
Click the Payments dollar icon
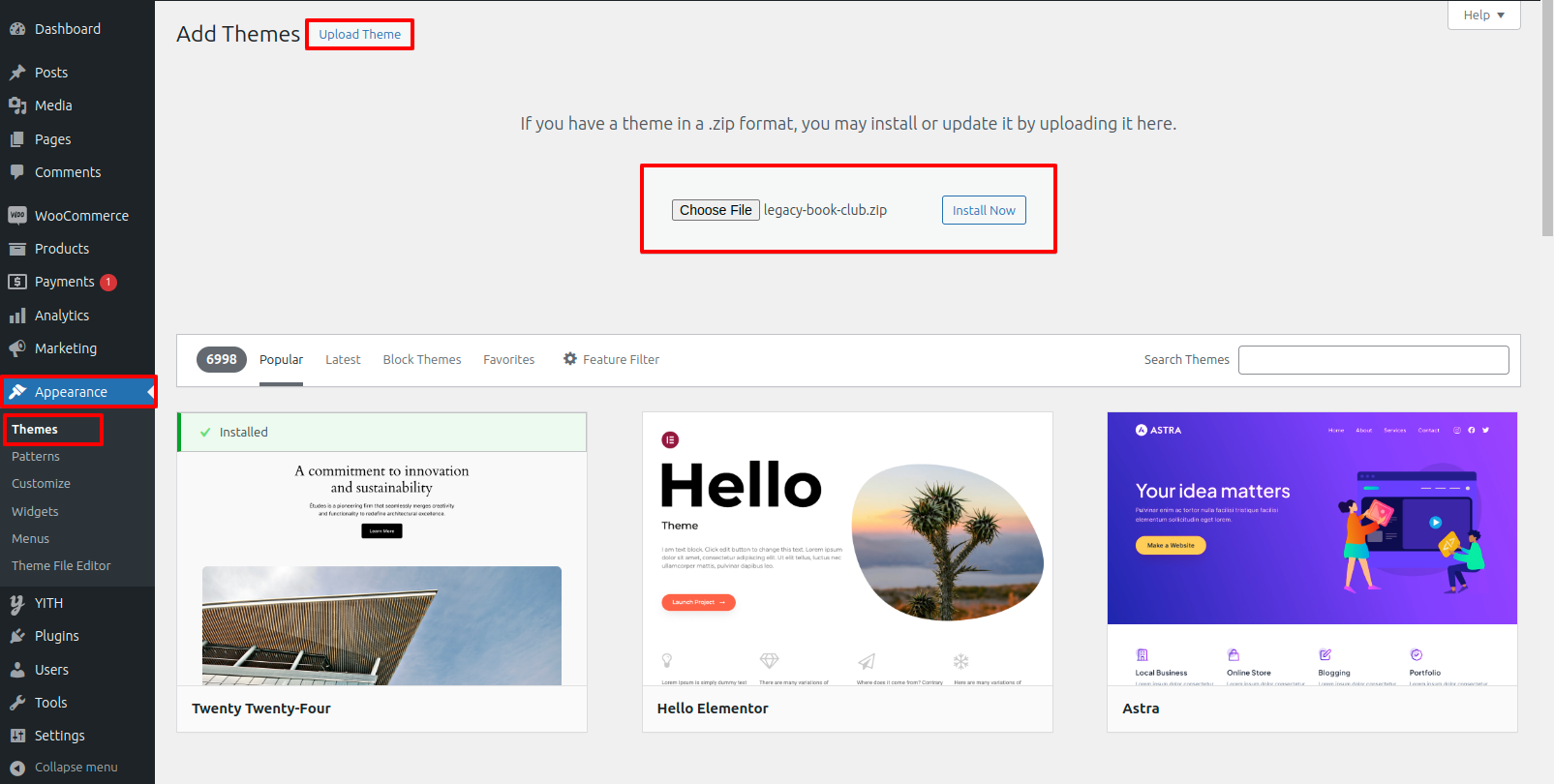pyautogui.click(x=17, y=282)
